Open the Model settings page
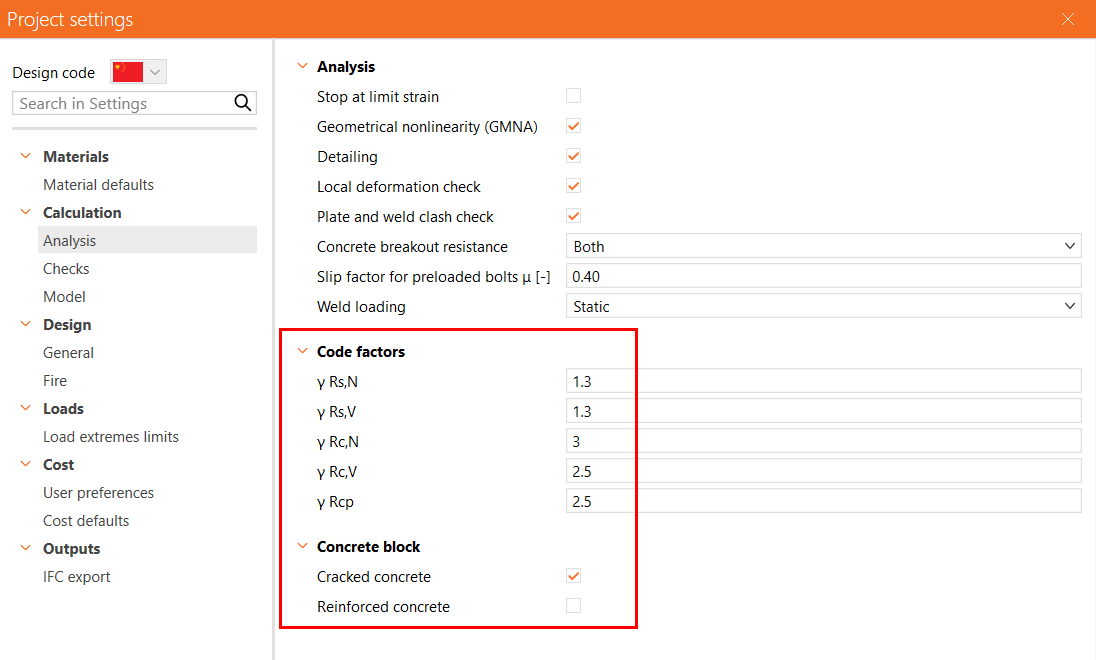Screen dimensions: 1096x660 [64, 297]
